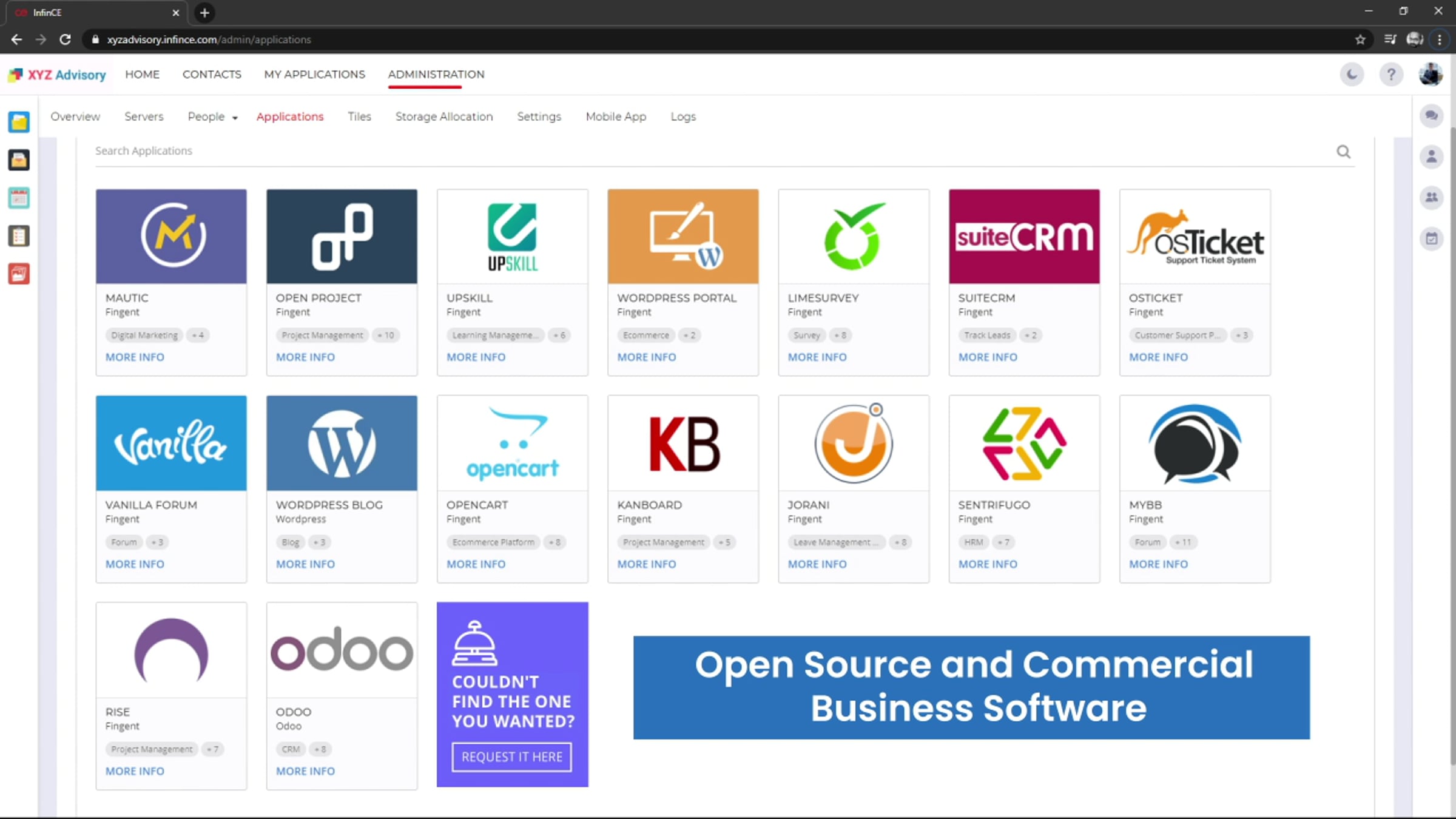
Task: Expand the People dropdown menu
Action: 212,116
